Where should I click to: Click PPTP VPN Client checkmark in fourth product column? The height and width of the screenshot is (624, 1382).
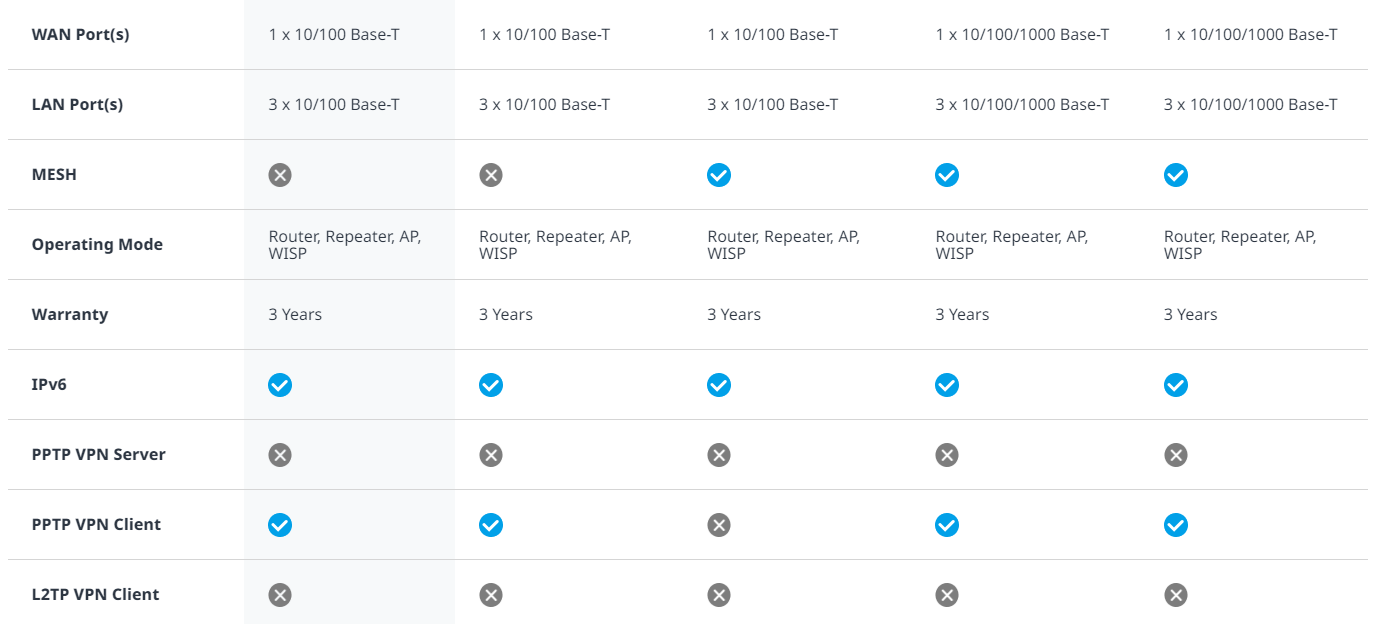(x=947, y=525)
